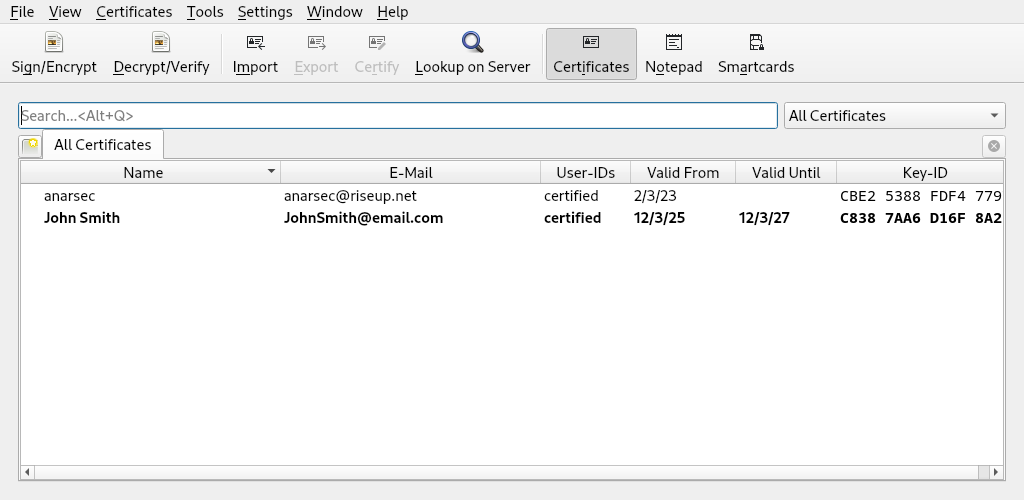1024x500 pixels.
Task: Import a certificate from file
Action: [255, 54]
